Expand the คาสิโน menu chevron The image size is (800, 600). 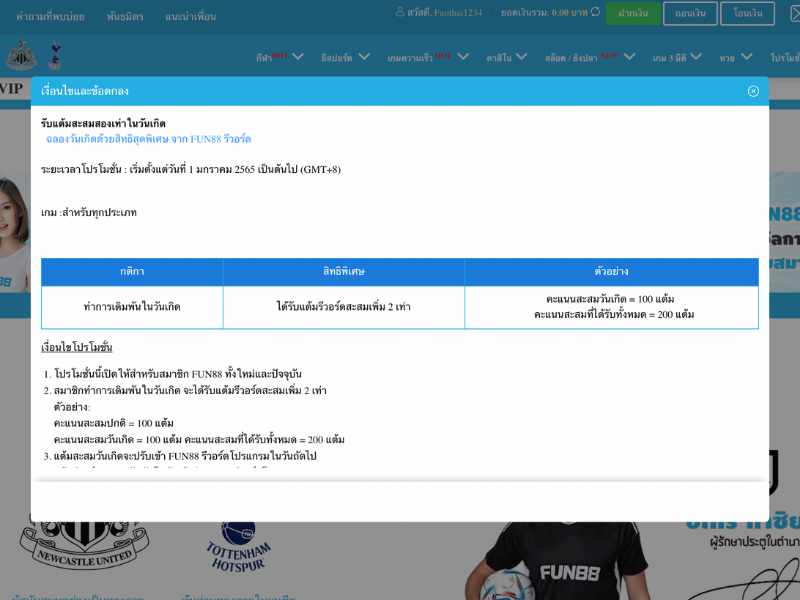[521, 57]
